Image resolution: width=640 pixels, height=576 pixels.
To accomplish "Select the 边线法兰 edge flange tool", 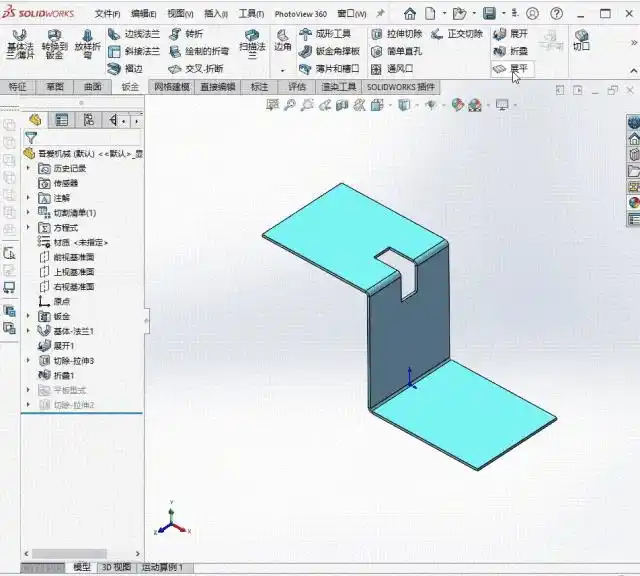I will click(134, 34).
